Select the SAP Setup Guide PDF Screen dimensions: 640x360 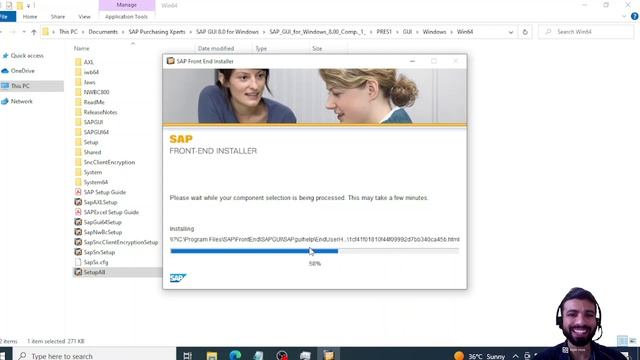(x=104, y=192)
